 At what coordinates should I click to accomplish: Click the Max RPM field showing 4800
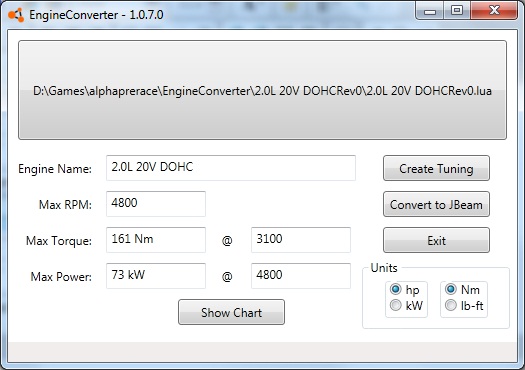tap(156, 204)
